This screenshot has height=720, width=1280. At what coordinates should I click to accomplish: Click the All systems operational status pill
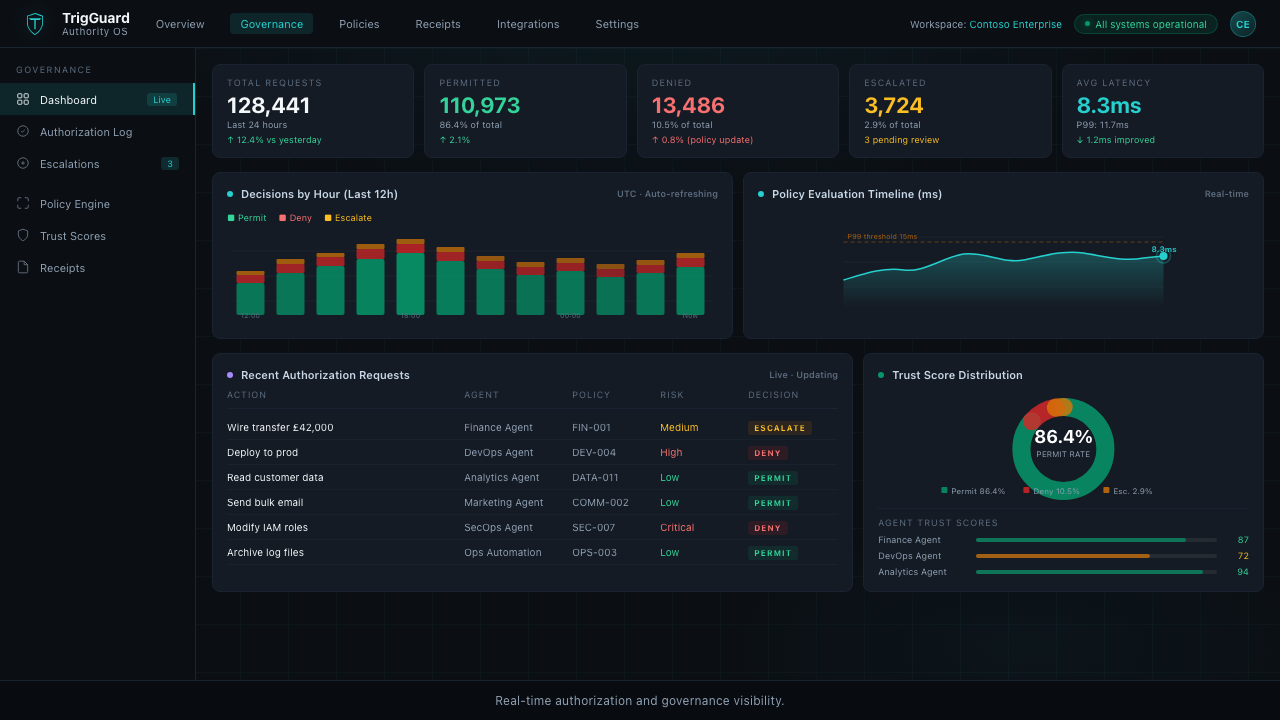(x=1146, y=24)
